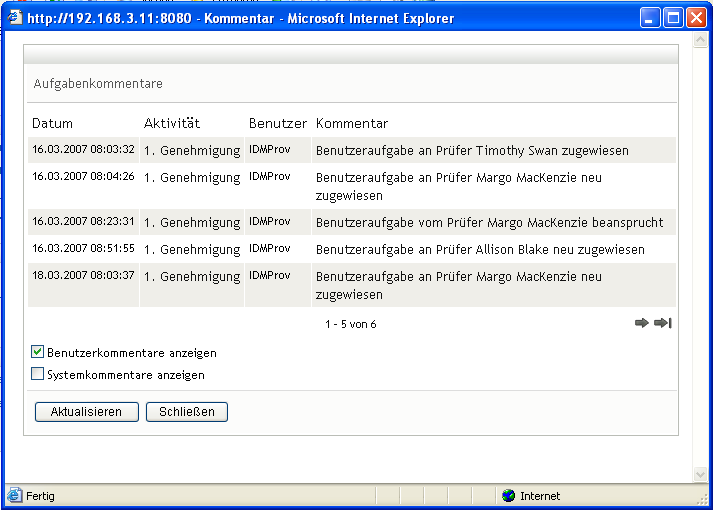Maximize the Kommentar window
This screenshot has height=510, width=713.
pos(673,18)
